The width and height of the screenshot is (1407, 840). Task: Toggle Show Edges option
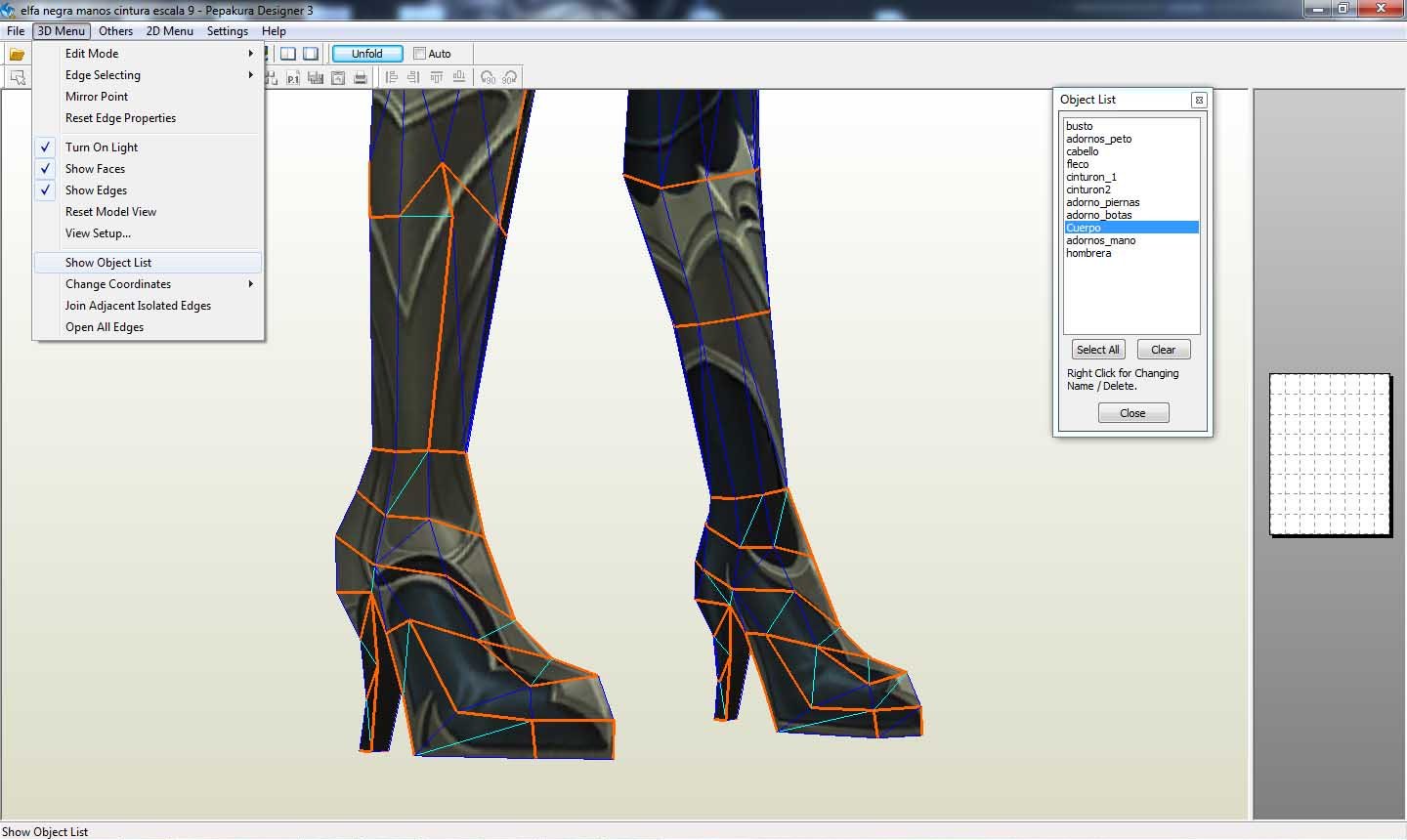pyautogui.click(x=148, y=190)
